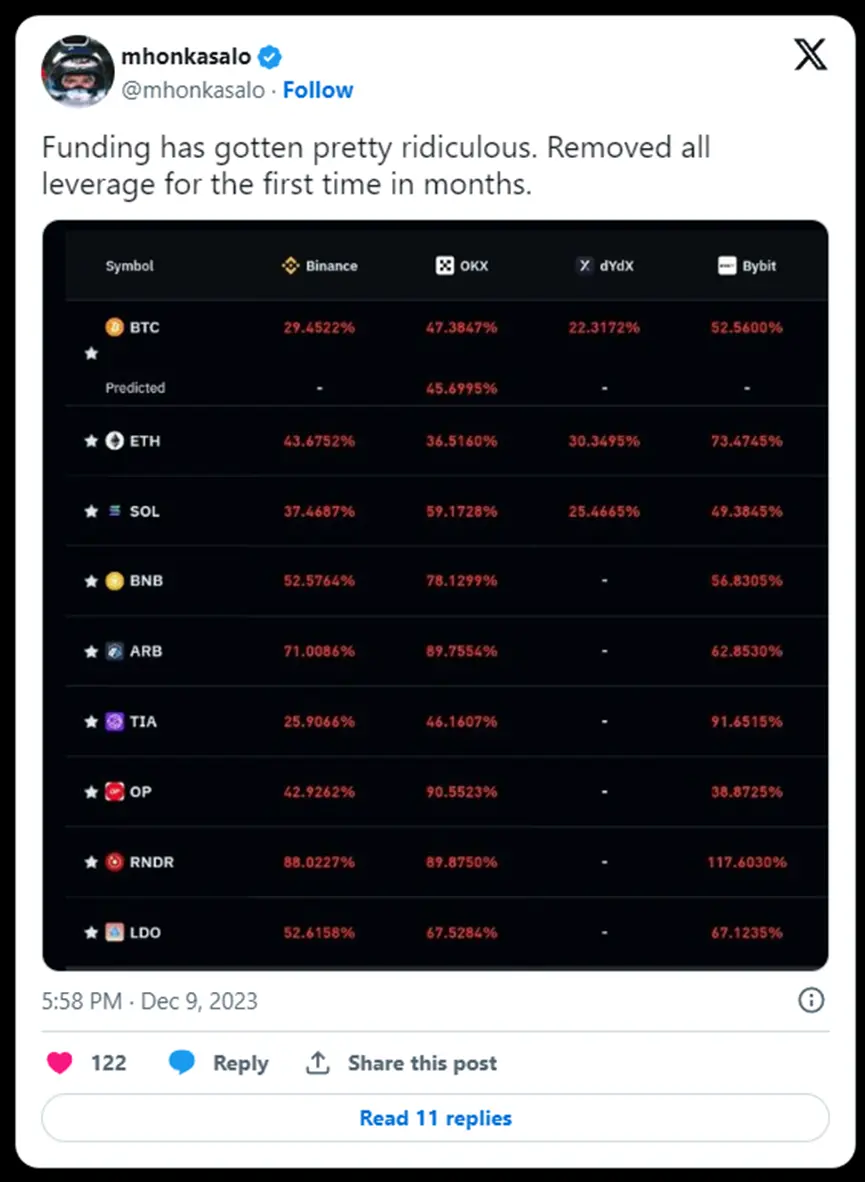Click Read 11 replies button
The width and height of the screenshot is (865, 1182).
coord(435,1118)
